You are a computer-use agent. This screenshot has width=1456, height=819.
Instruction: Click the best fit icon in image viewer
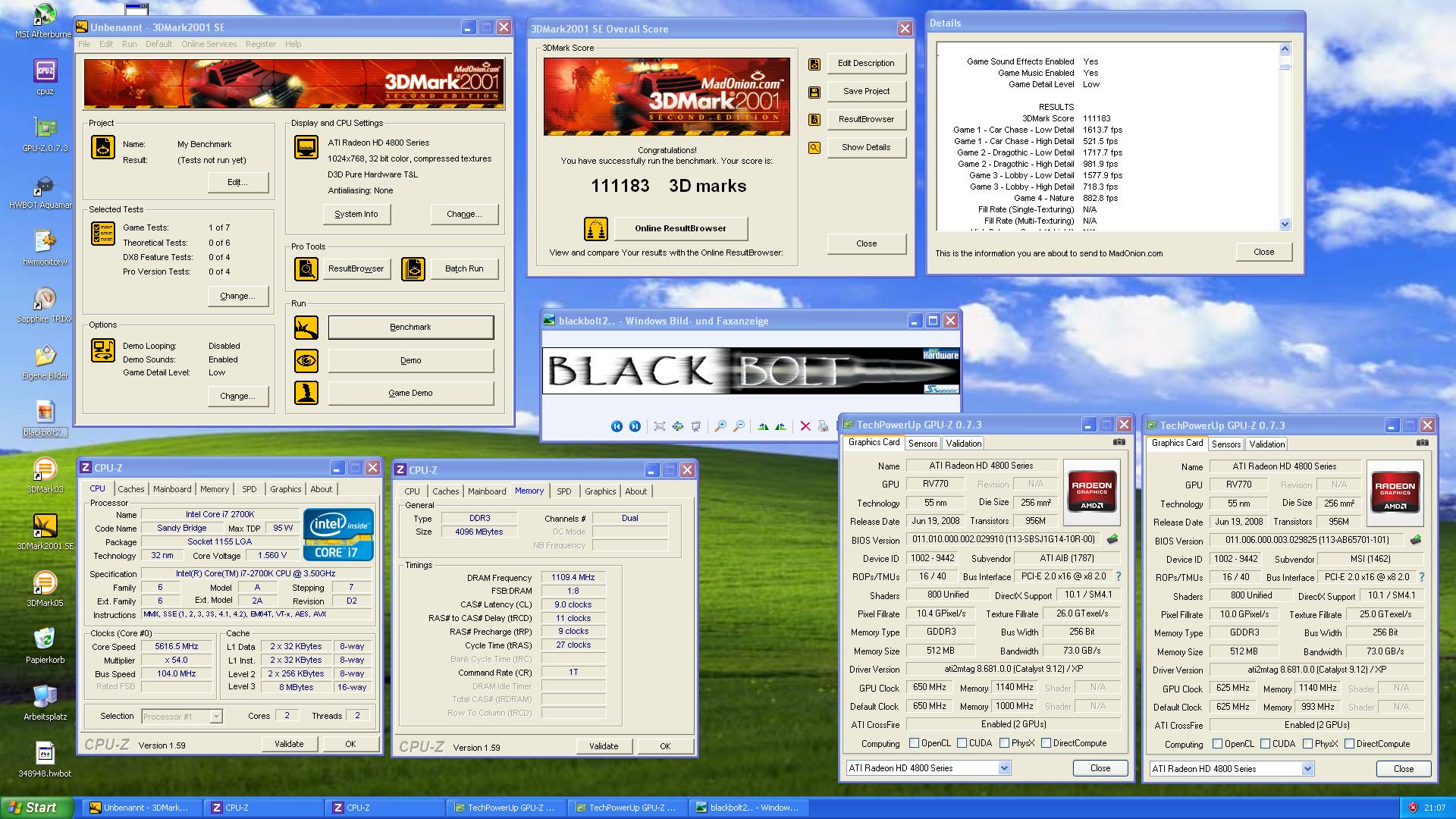coord(659,426)
